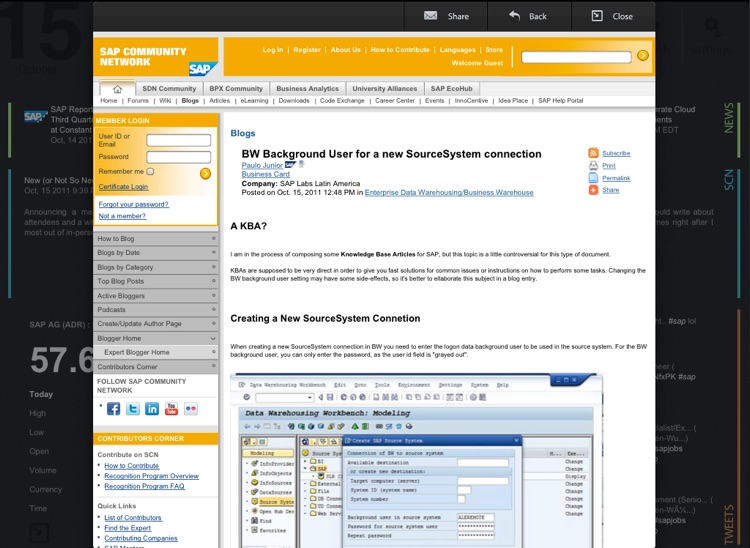750x548 pixels.
Task: Click Forgot your password link
Action: pyautogui.click(x=133, y=204)
